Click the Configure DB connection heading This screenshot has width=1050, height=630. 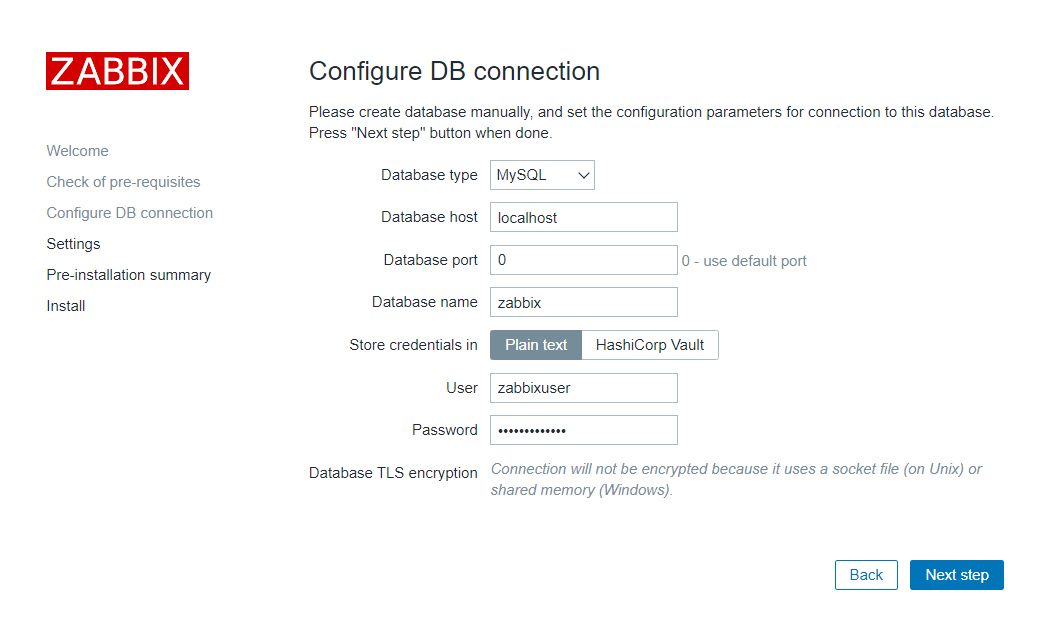[x=454, y=71]
